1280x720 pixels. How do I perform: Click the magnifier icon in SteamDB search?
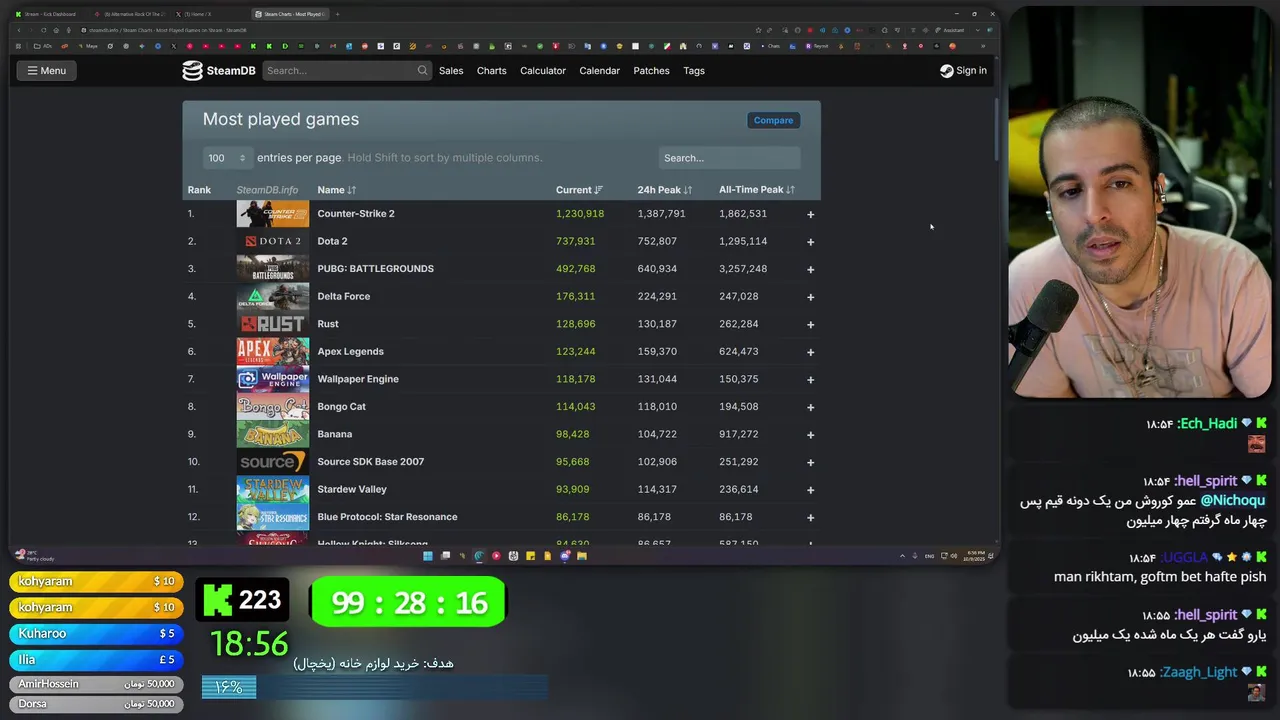(x=422, y=70)
